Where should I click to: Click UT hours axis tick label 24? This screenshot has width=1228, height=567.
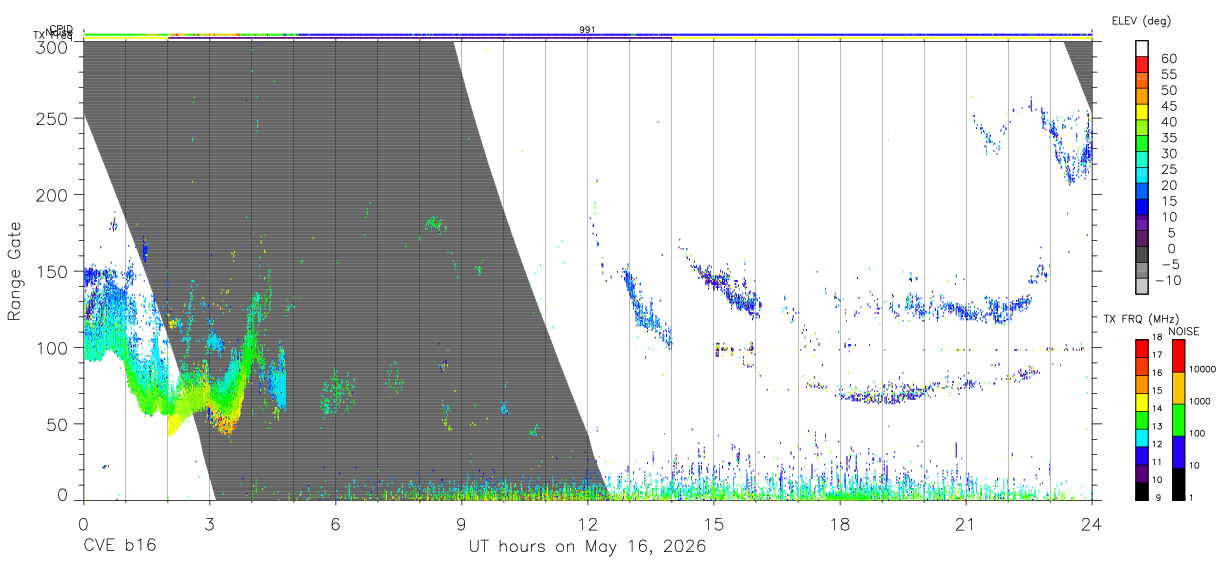click(x=1091, y=523)
